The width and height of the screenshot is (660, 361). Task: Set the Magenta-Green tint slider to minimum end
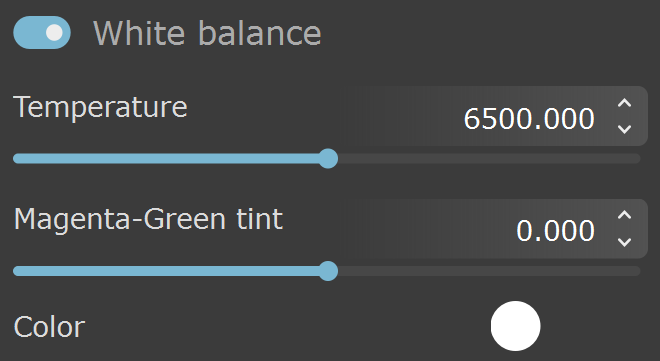17,271
